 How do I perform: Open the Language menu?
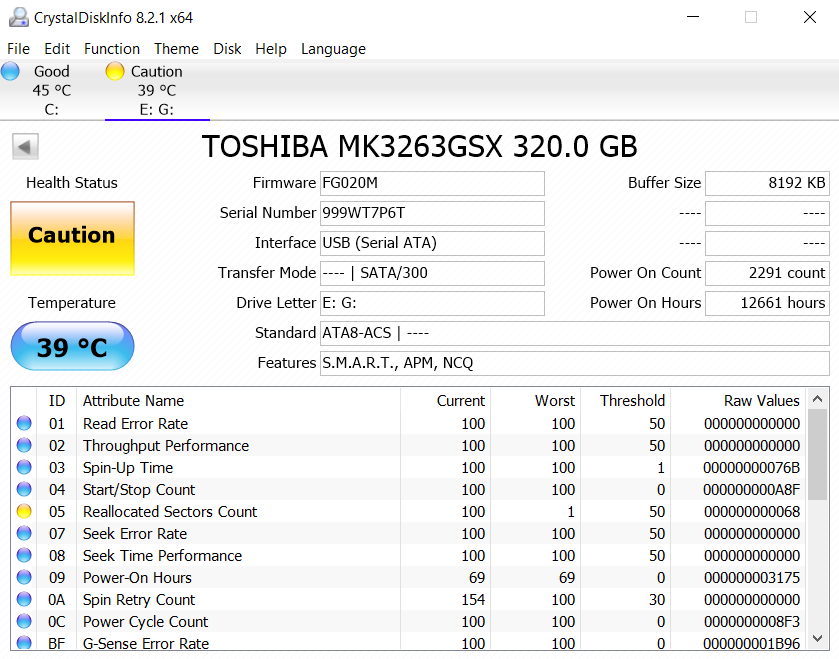click(x=333, y=49)
